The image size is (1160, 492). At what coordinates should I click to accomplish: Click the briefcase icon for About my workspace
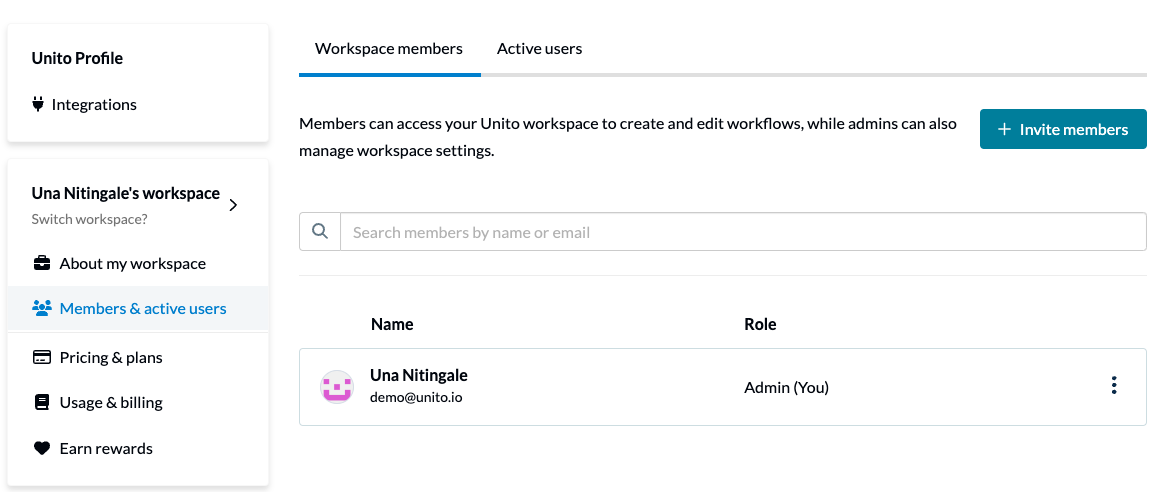coord(42,263)
